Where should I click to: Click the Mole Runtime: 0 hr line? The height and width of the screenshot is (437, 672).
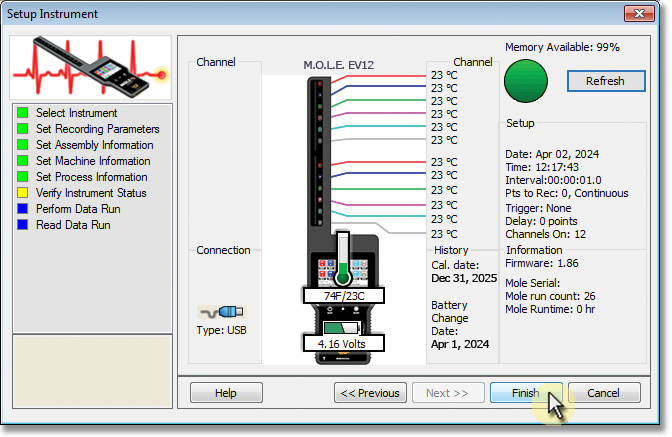(x=550, y=309)
